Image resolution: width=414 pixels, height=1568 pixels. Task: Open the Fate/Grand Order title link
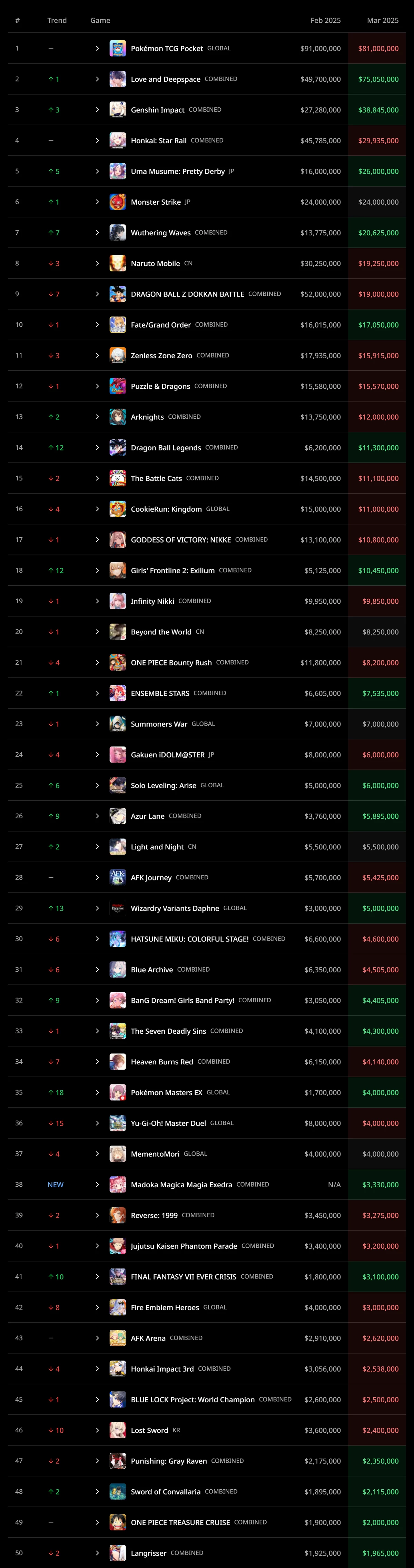tap(161, 325)
